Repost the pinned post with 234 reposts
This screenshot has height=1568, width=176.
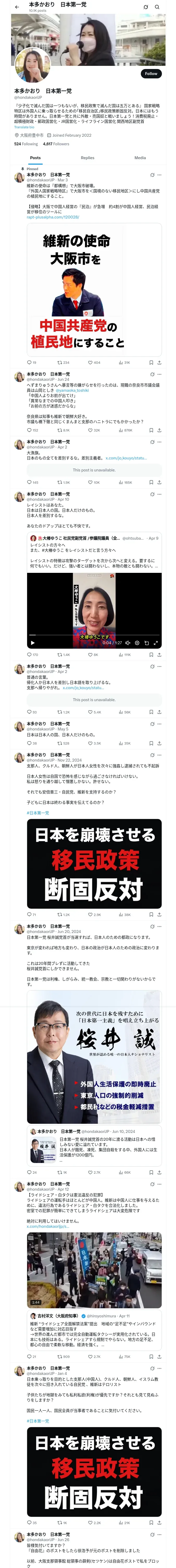point(63,362)
